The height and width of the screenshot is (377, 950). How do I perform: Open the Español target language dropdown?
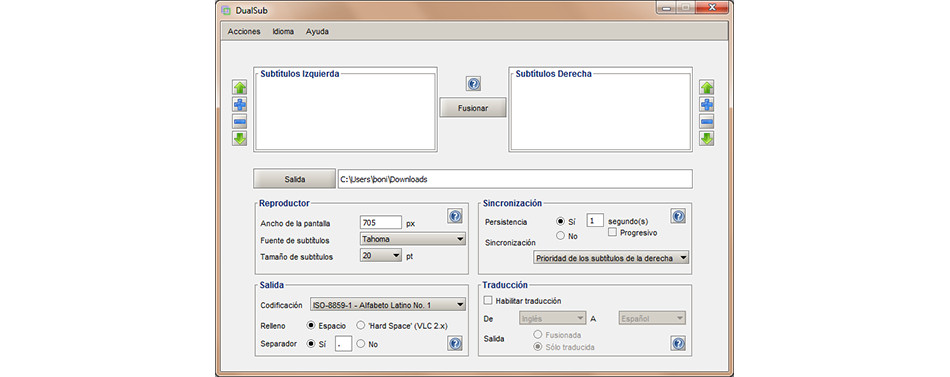[x=652, y=318]
